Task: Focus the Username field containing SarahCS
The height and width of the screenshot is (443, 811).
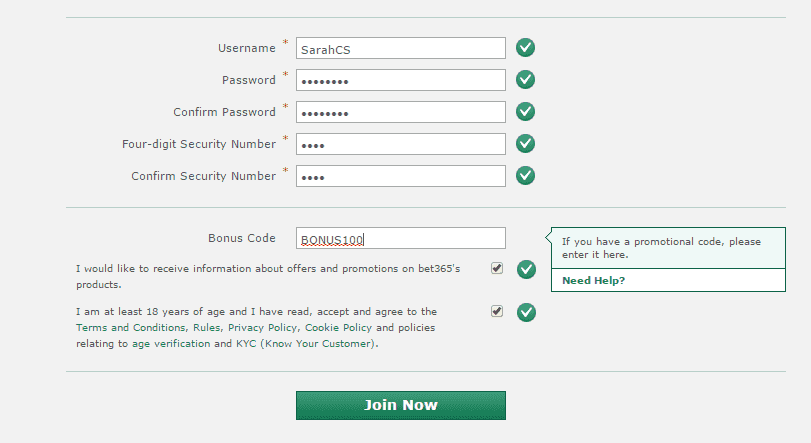Action: (x=401, y=48)
